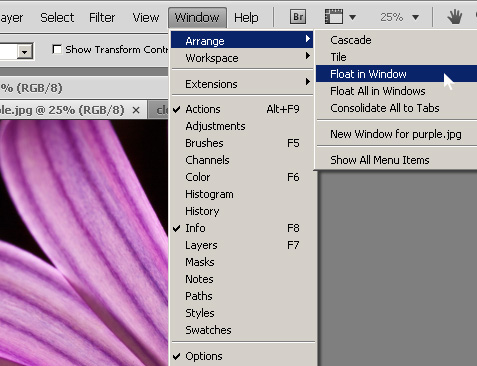Enable Show Transform Controls checkbox
Screen dimensions: 477x366
tap(57, 49)
